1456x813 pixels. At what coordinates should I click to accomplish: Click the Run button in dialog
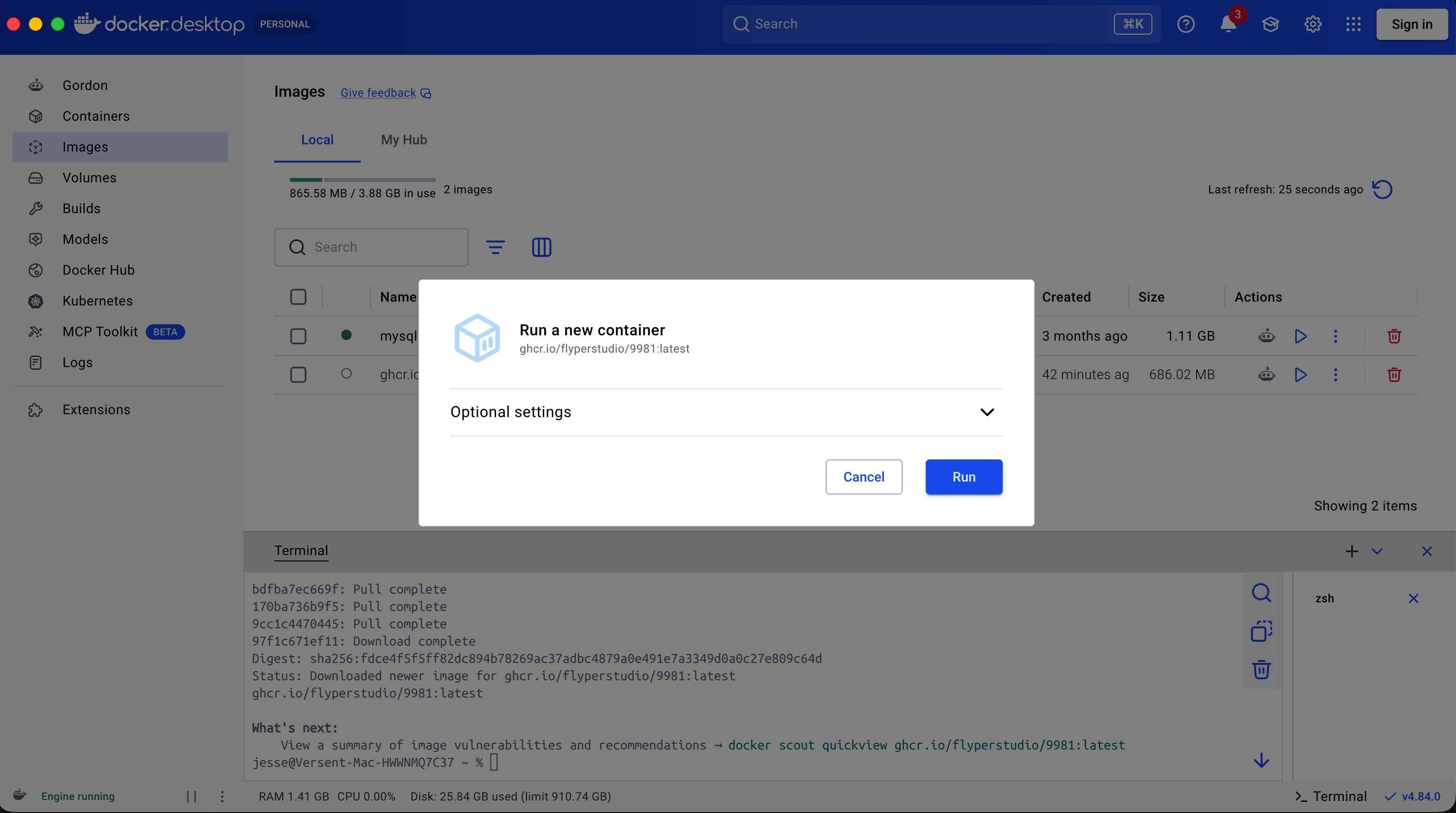[x=964, y=477]
